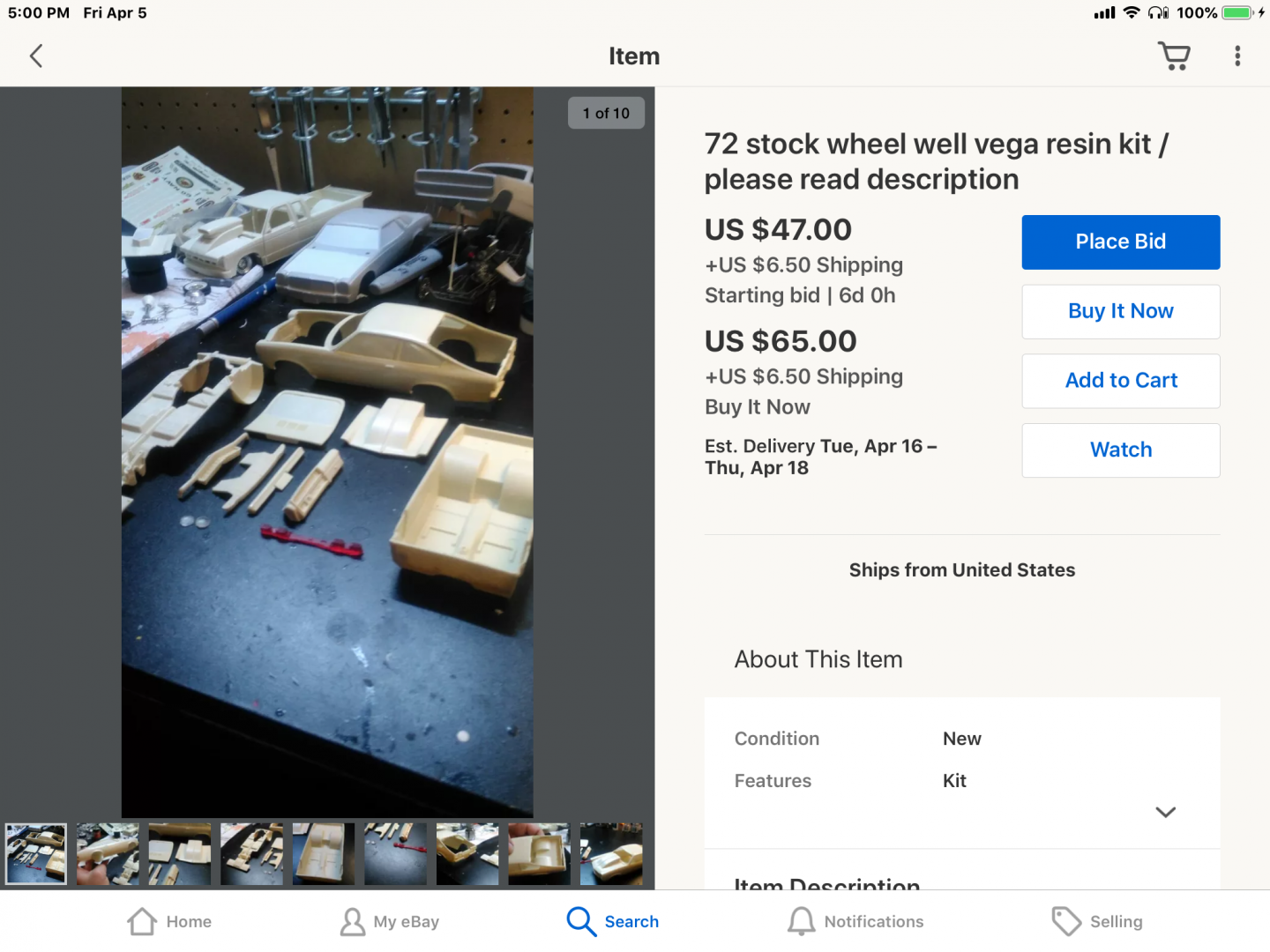Viewport: 1270px width, 952px height.
Task: Select the second photo thumbnail
Action: pos(108,853)
